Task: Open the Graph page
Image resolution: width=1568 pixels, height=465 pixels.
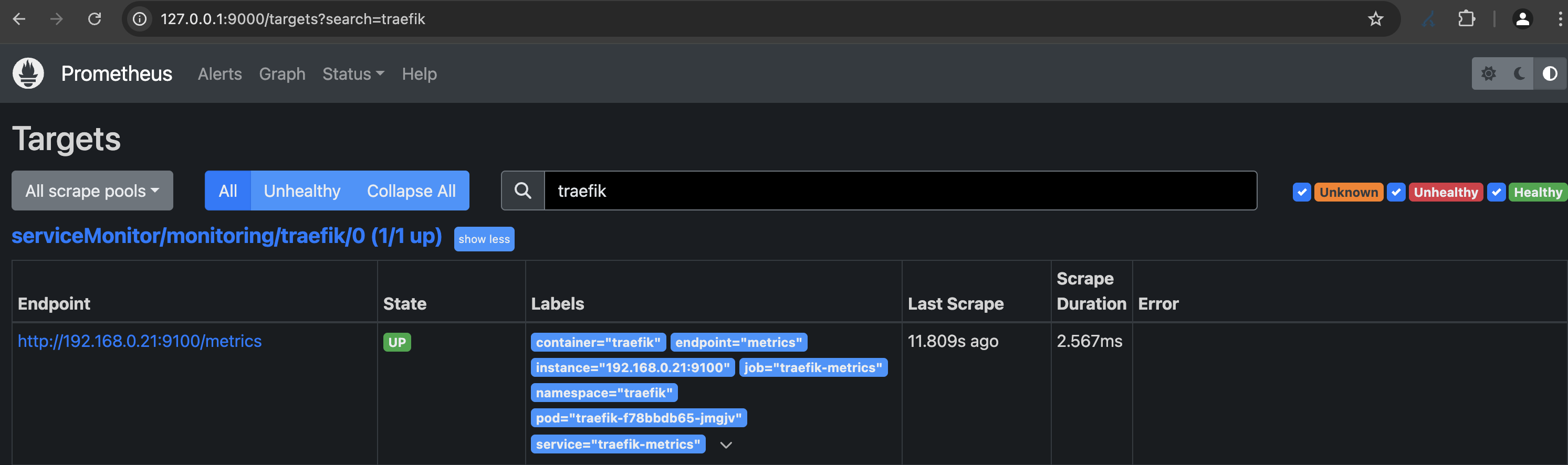Action: coord(282,73)
